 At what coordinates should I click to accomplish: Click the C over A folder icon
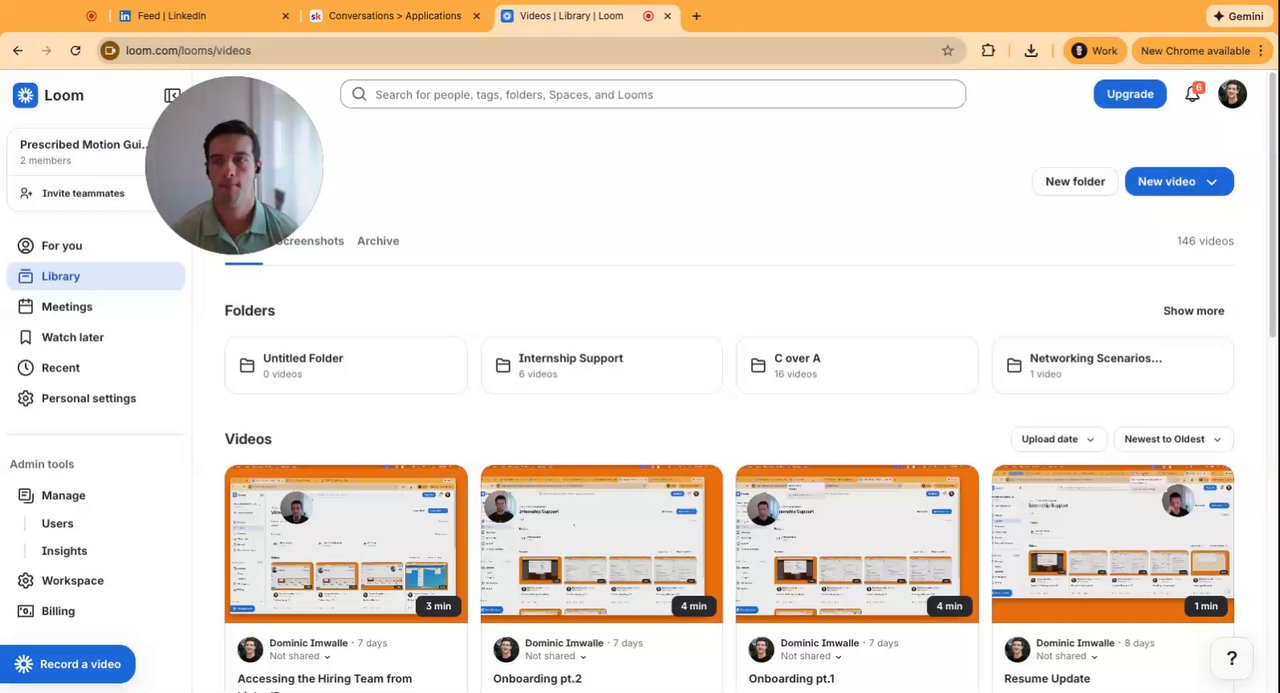point(758,365)
